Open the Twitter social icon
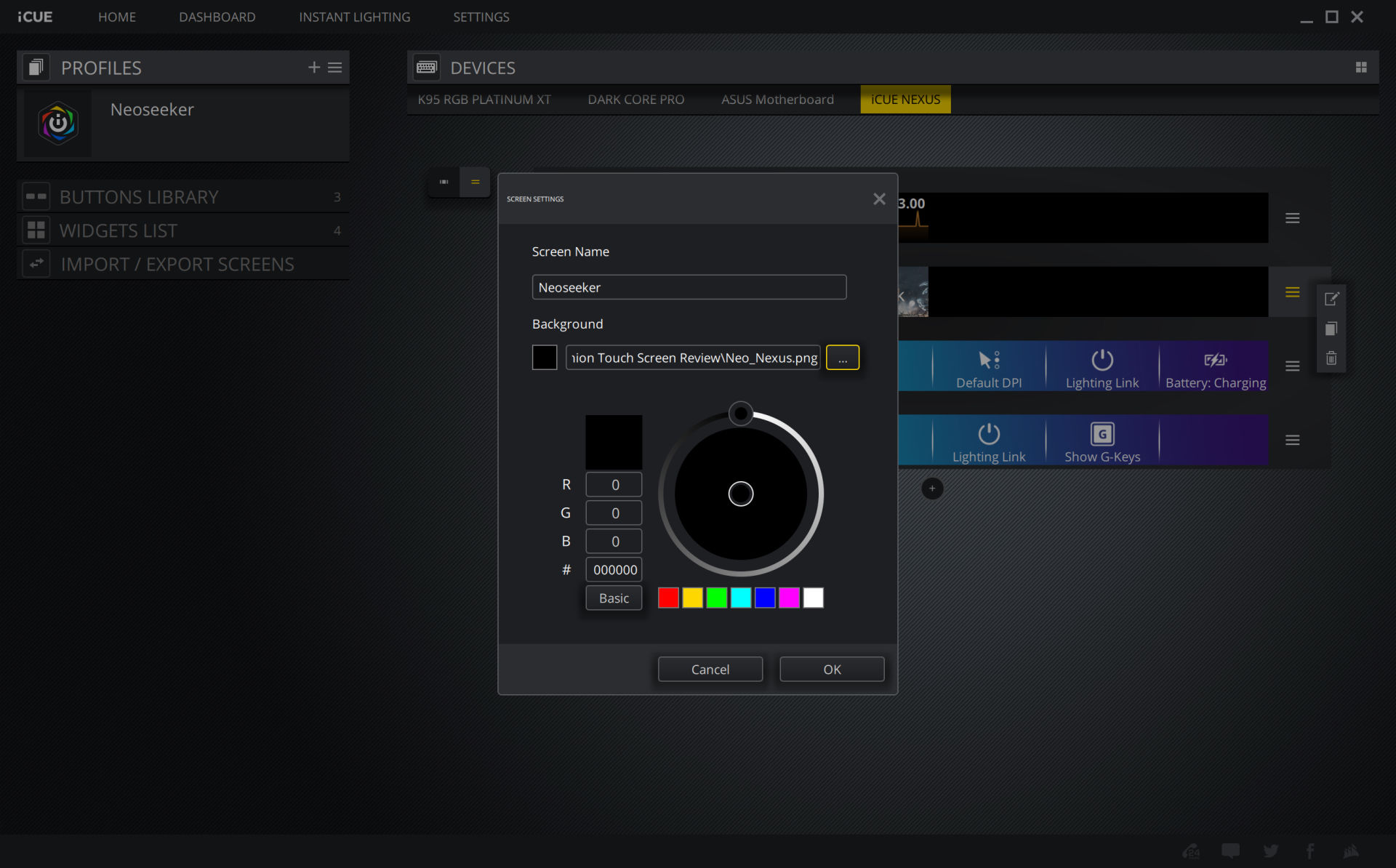The height and width of the screenshot is (868, 1396). (1271, 850)
